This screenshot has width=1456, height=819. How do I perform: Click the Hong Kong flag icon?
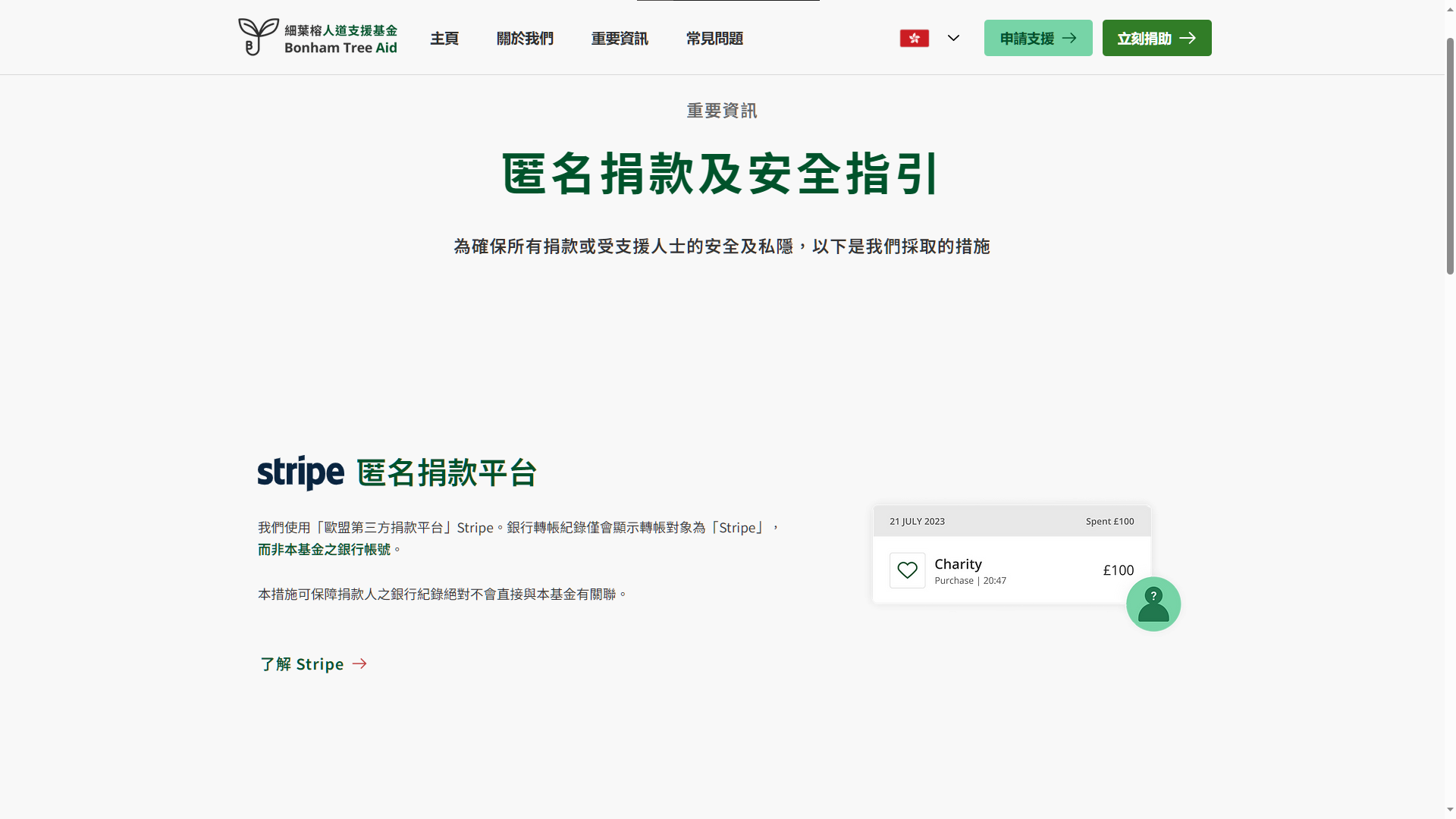tap(914, 38)
